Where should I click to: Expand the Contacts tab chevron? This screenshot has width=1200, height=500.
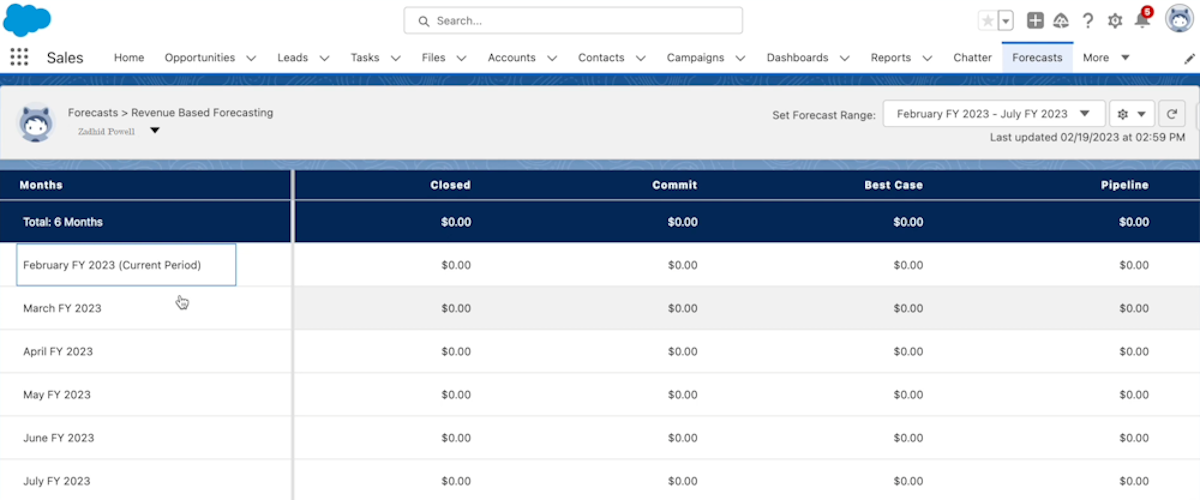pyautogui.click(x=640, y=58)
